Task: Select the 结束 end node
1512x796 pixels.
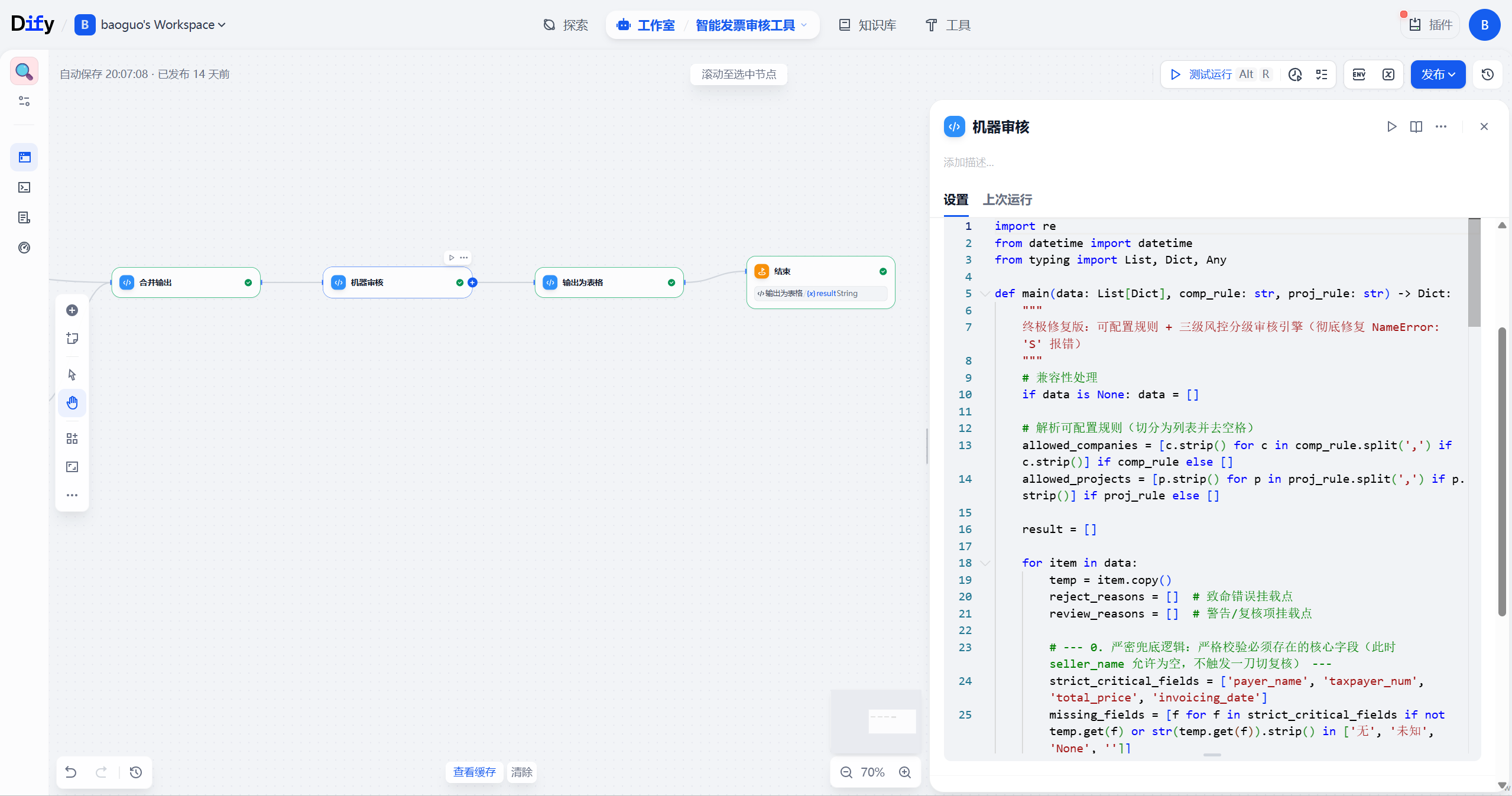Action: (x=821, y=282)
